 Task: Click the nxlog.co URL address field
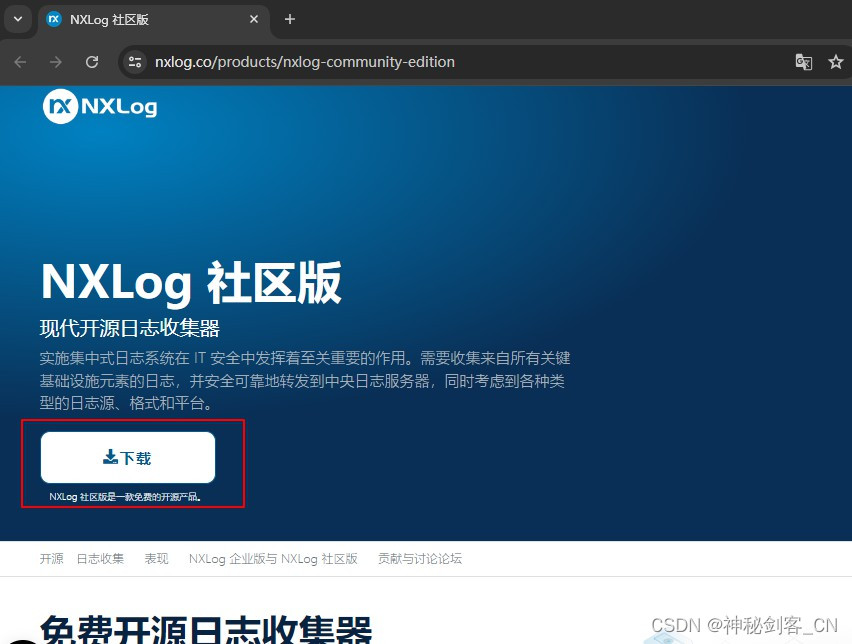305,62
